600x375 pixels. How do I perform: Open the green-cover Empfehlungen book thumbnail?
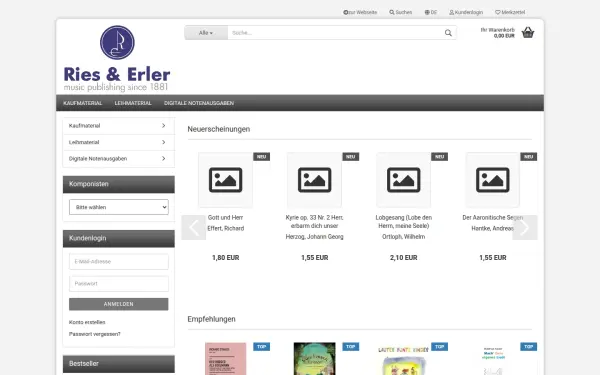[x=315, y=359]
